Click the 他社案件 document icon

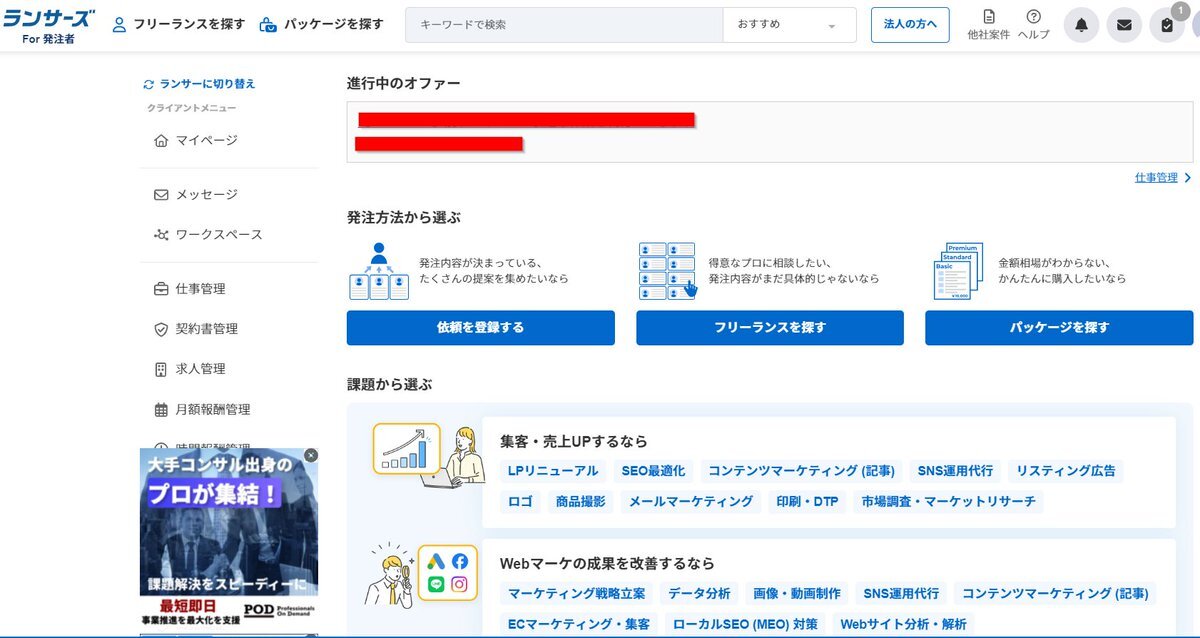coord(989,16)
